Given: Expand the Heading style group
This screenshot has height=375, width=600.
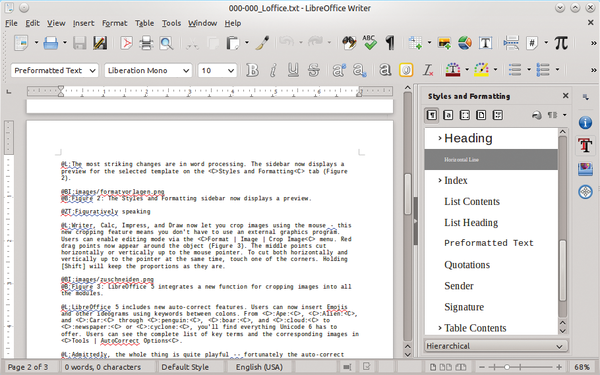Looking at the screenshot, I should [x=440, y=138].
